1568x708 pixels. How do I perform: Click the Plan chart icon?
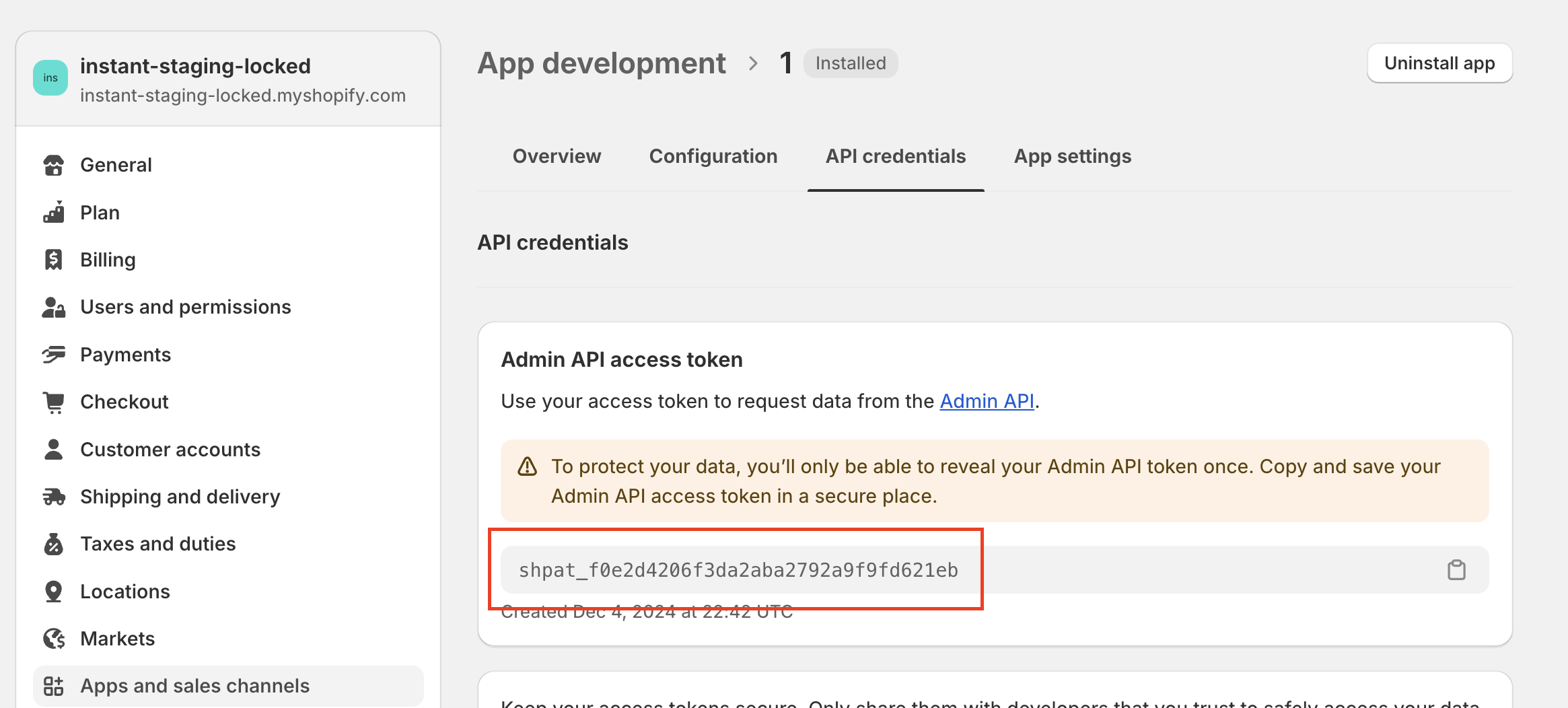click(x=53, y=212)
